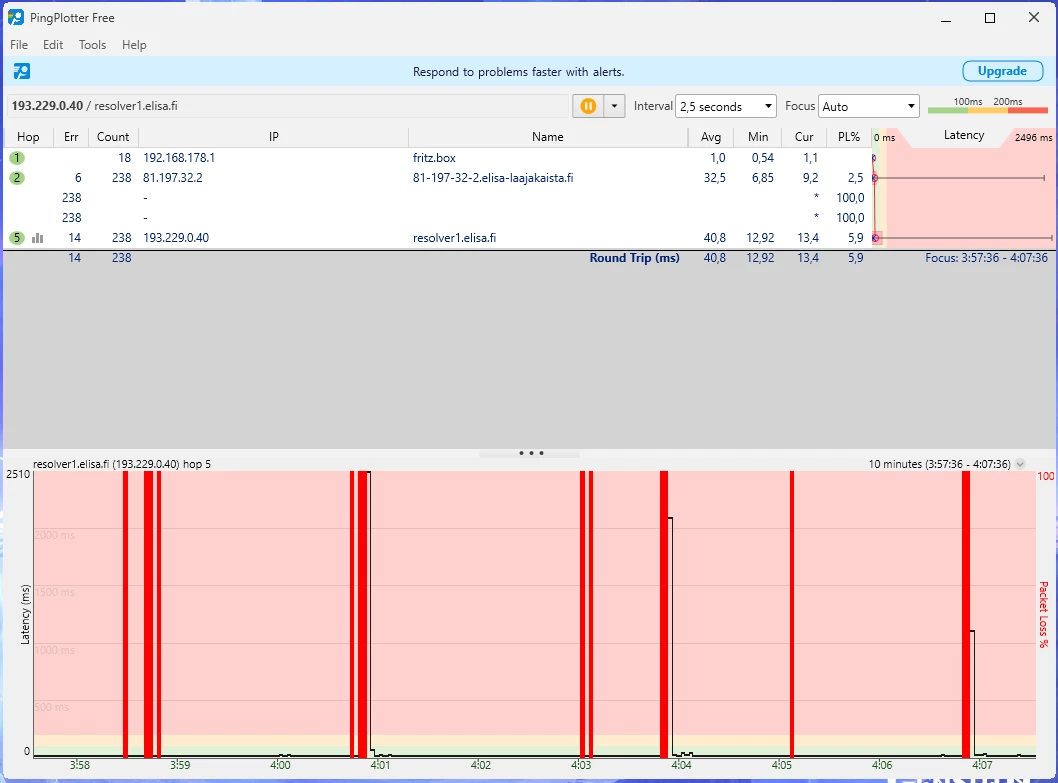Click the Err column header
Image resolution: width=1058 pixels, height=783 pixels.
pos(71,137)
